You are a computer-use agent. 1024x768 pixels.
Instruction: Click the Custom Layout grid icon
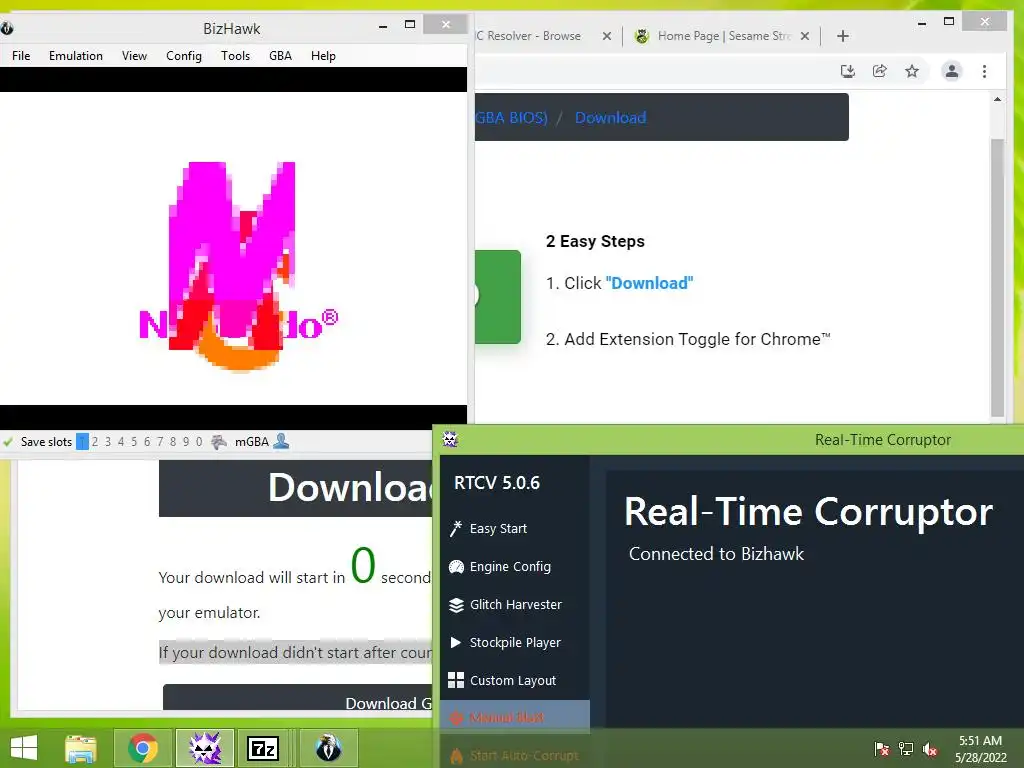coord(456,680)
